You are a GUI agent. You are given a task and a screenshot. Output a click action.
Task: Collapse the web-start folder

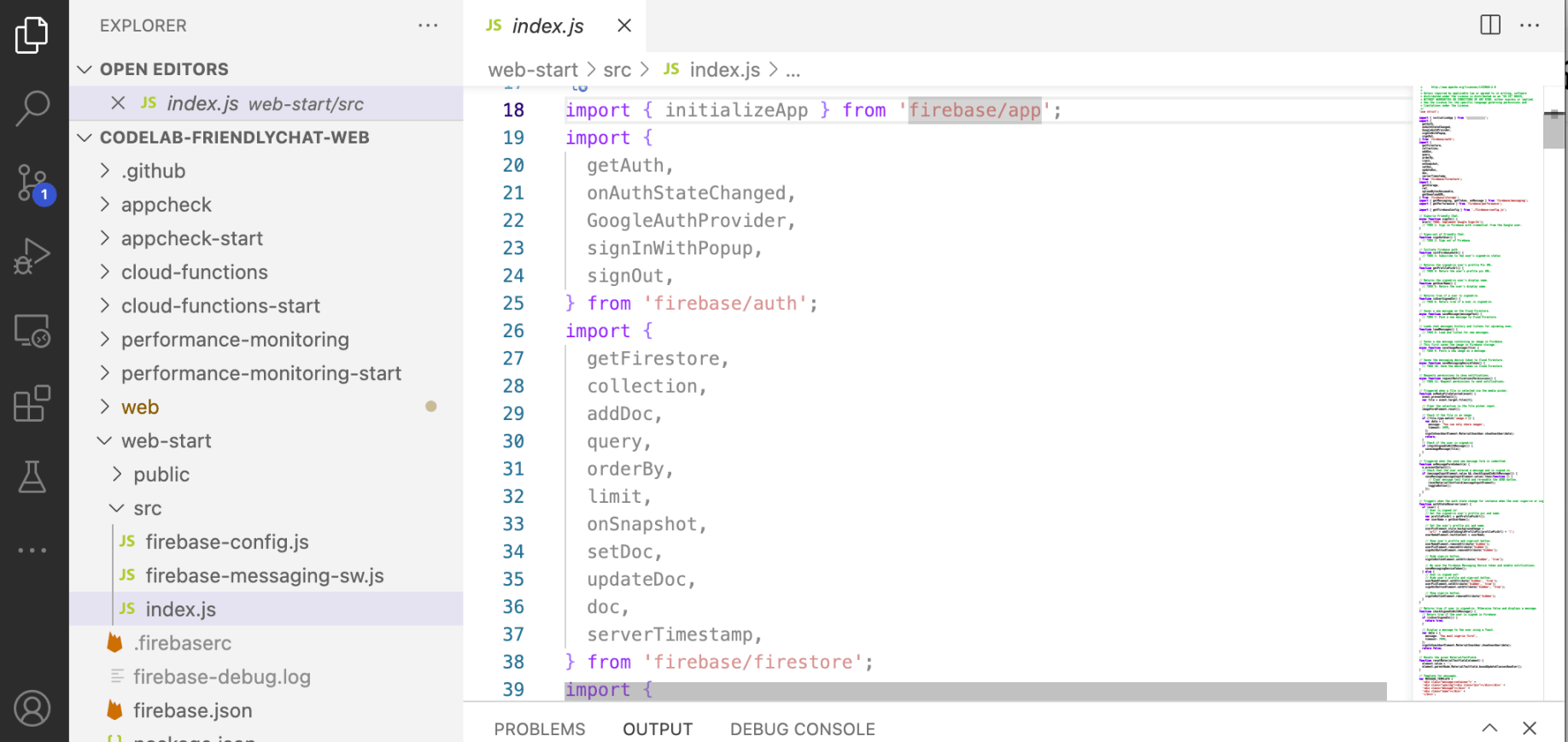pos(166,441)
